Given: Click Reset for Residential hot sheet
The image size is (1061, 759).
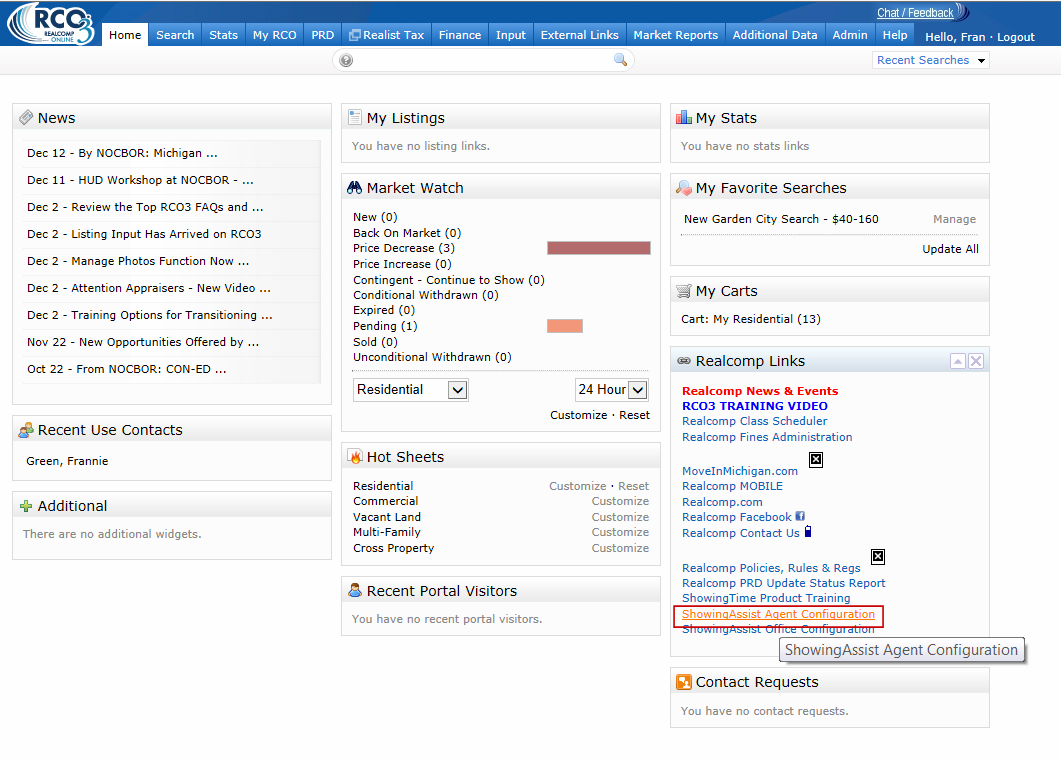Looking at the screenshot, I should click(633, 486).
